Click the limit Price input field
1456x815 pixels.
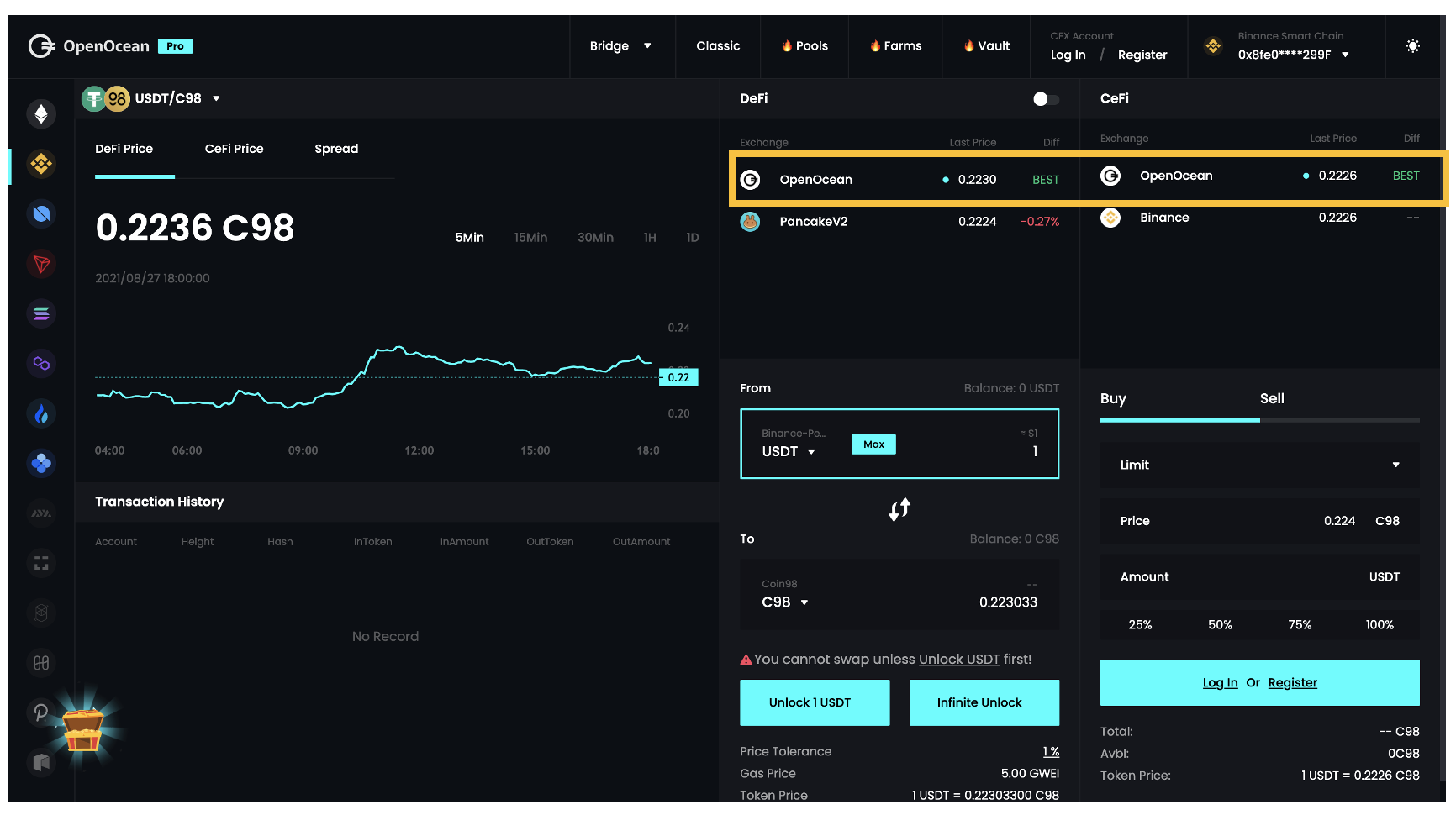click(1259, 521)
